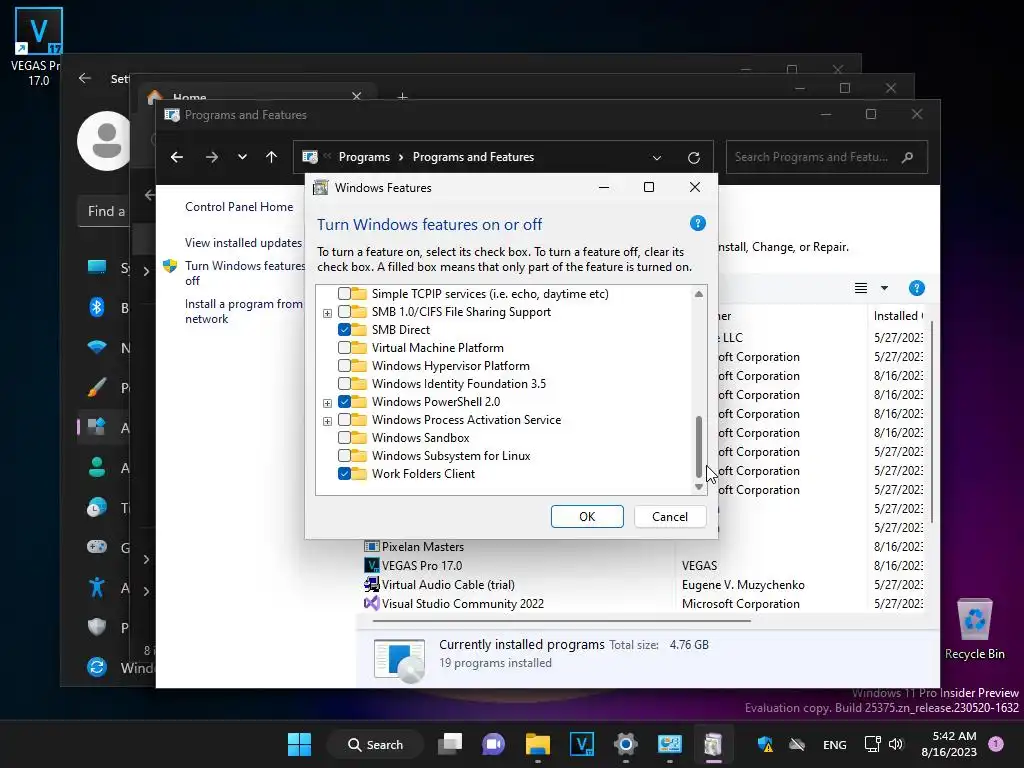
Task: Select the Pixelan Masters program entry
Action: 423,547
